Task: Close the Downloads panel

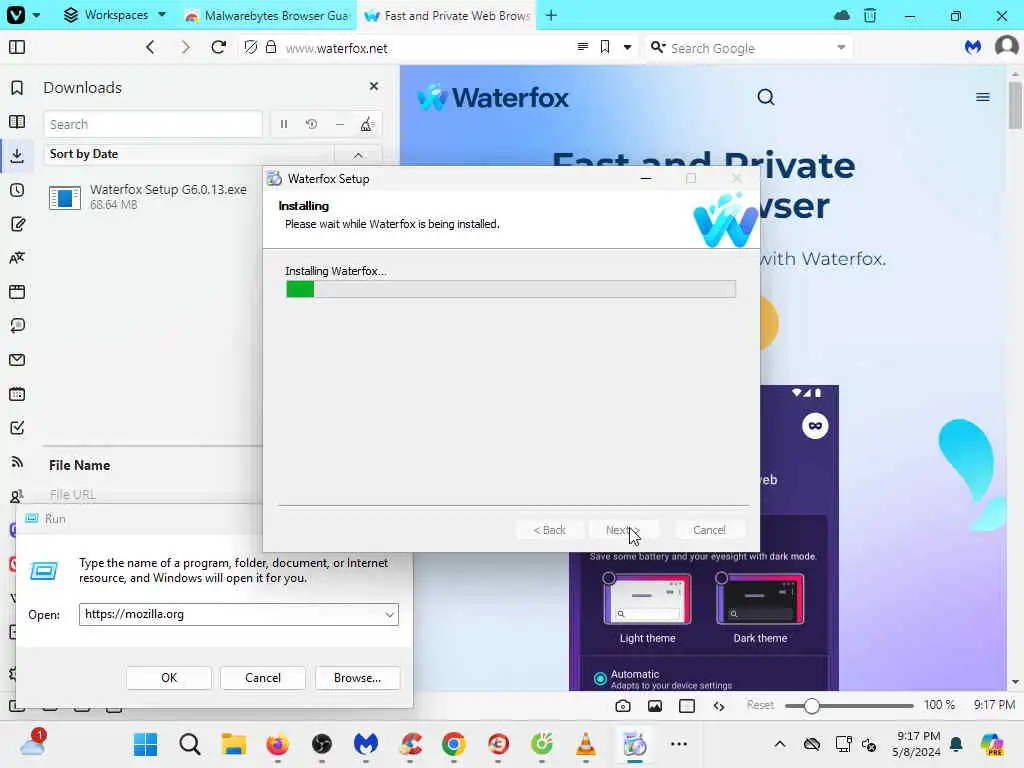Action: (374, 86)
